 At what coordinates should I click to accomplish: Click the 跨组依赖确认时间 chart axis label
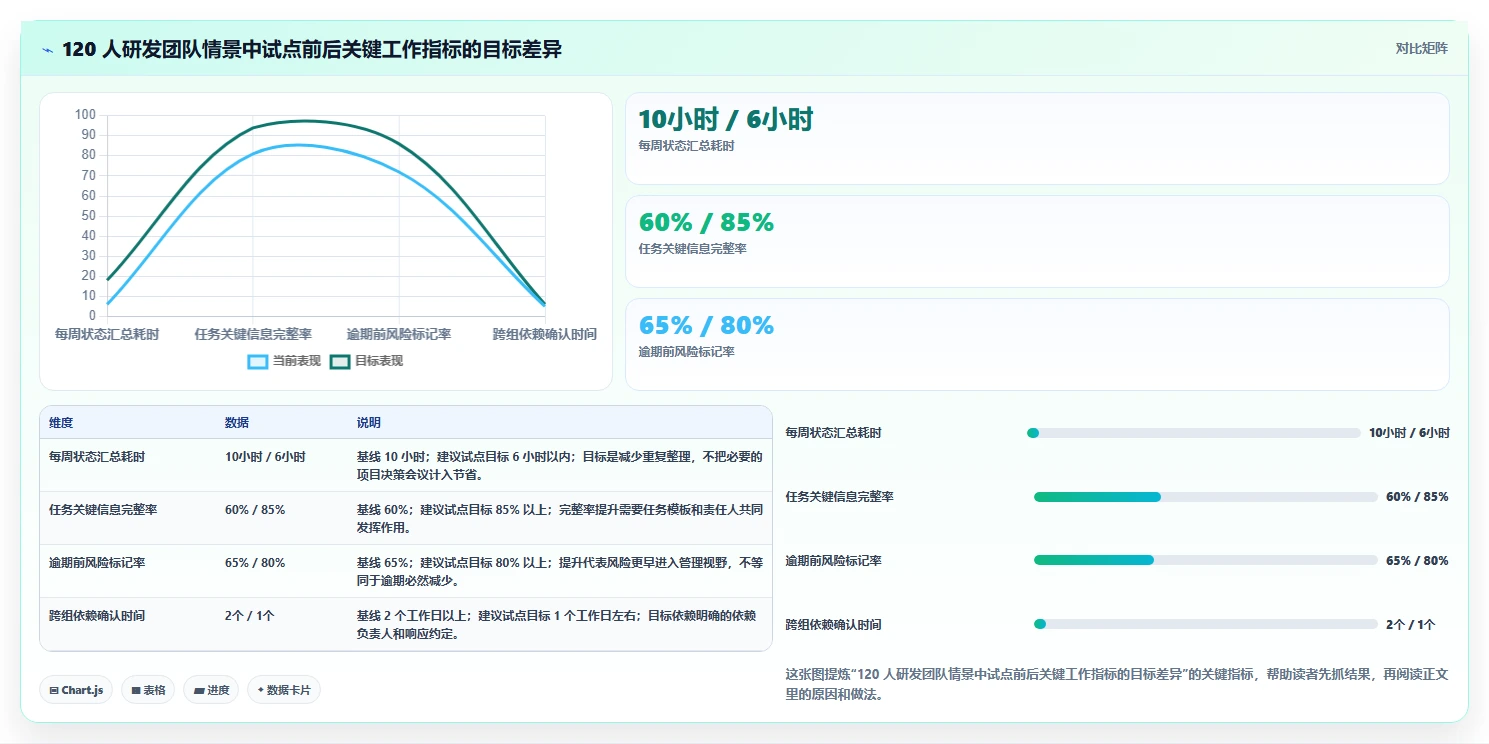pyautogui.click(x=545, y=334)
